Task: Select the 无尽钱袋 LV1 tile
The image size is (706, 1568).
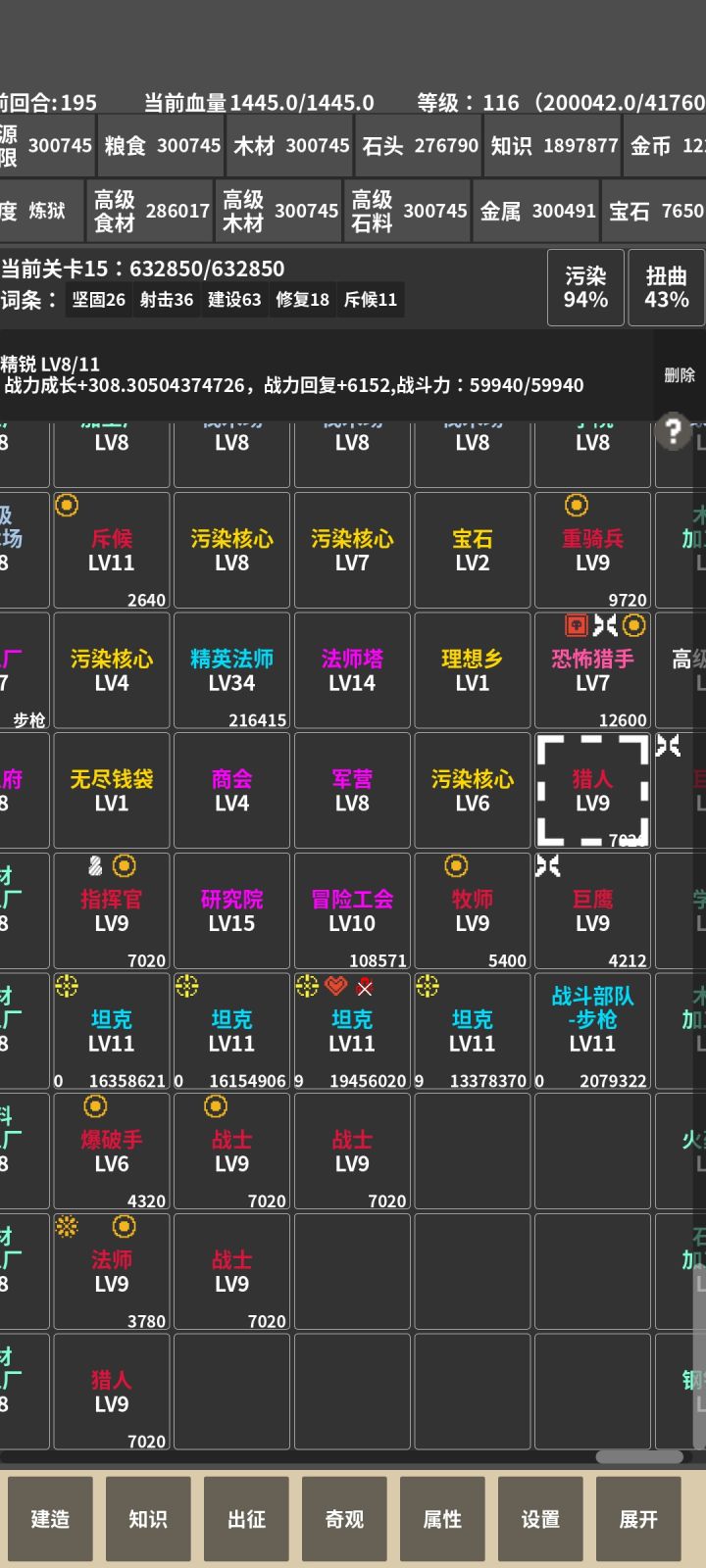Action: point(112,791)
